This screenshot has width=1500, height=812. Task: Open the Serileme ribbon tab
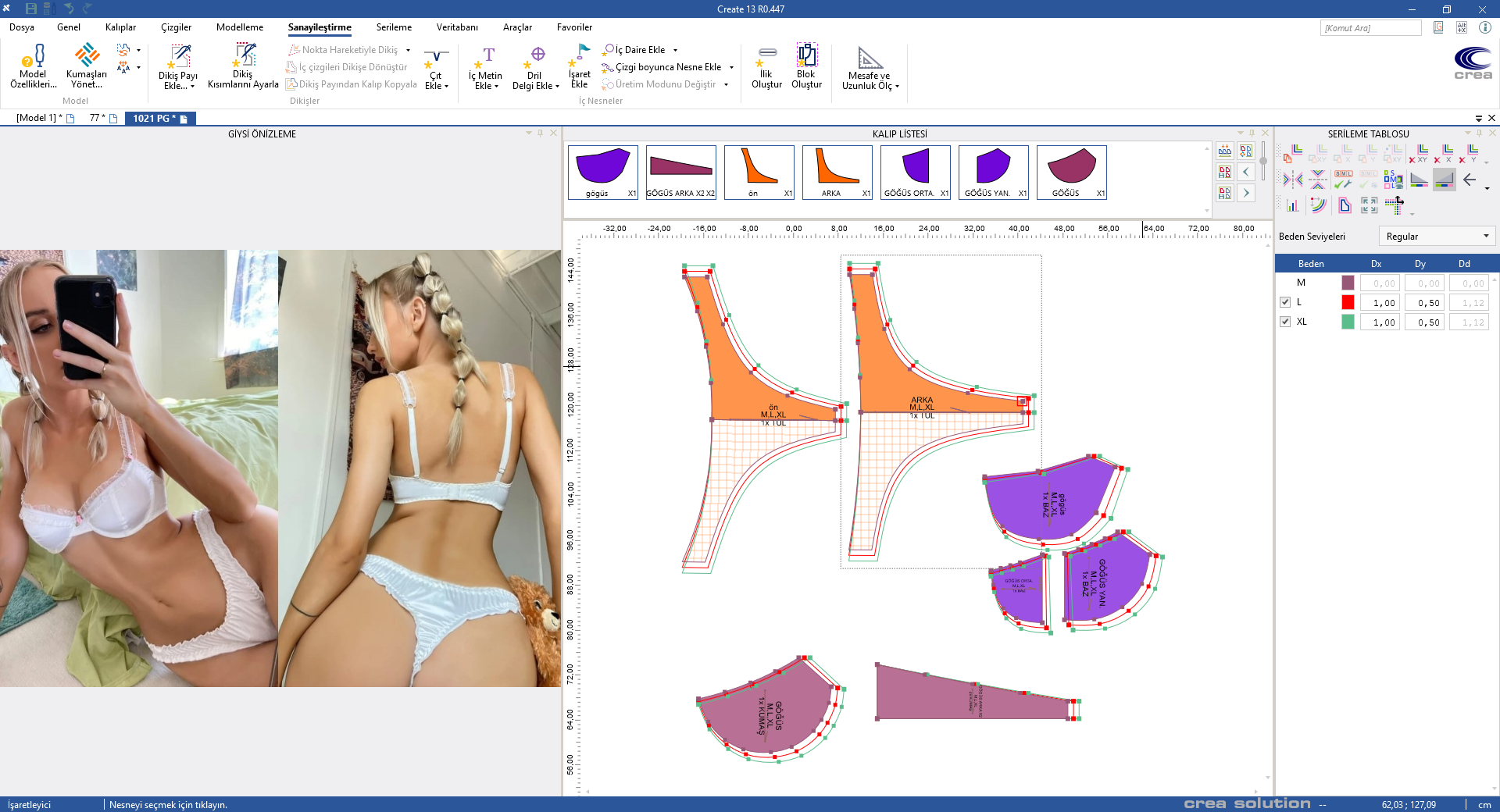394,27
